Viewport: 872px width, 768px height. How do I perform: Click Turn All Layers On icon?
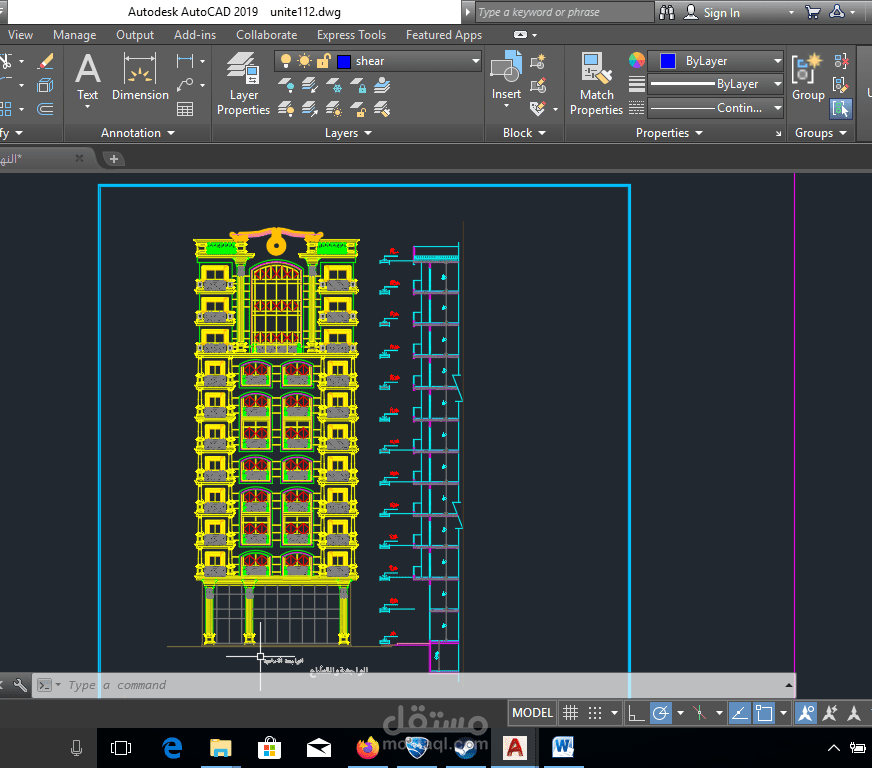[x=286, y=109]
